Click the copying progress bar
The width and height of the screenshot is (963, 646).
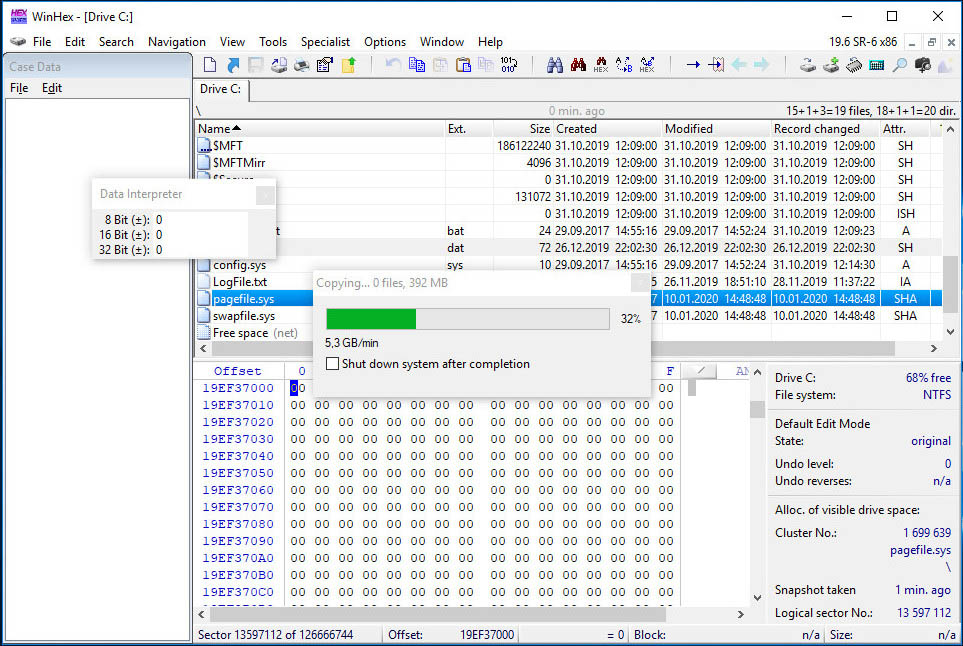tap(468, 319)
